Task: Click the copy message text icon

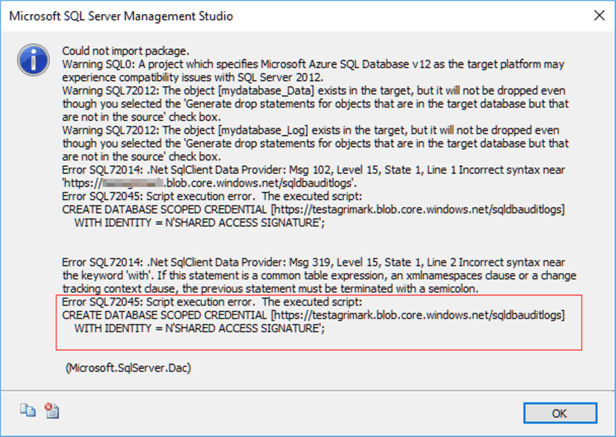Action: point(22,410)
